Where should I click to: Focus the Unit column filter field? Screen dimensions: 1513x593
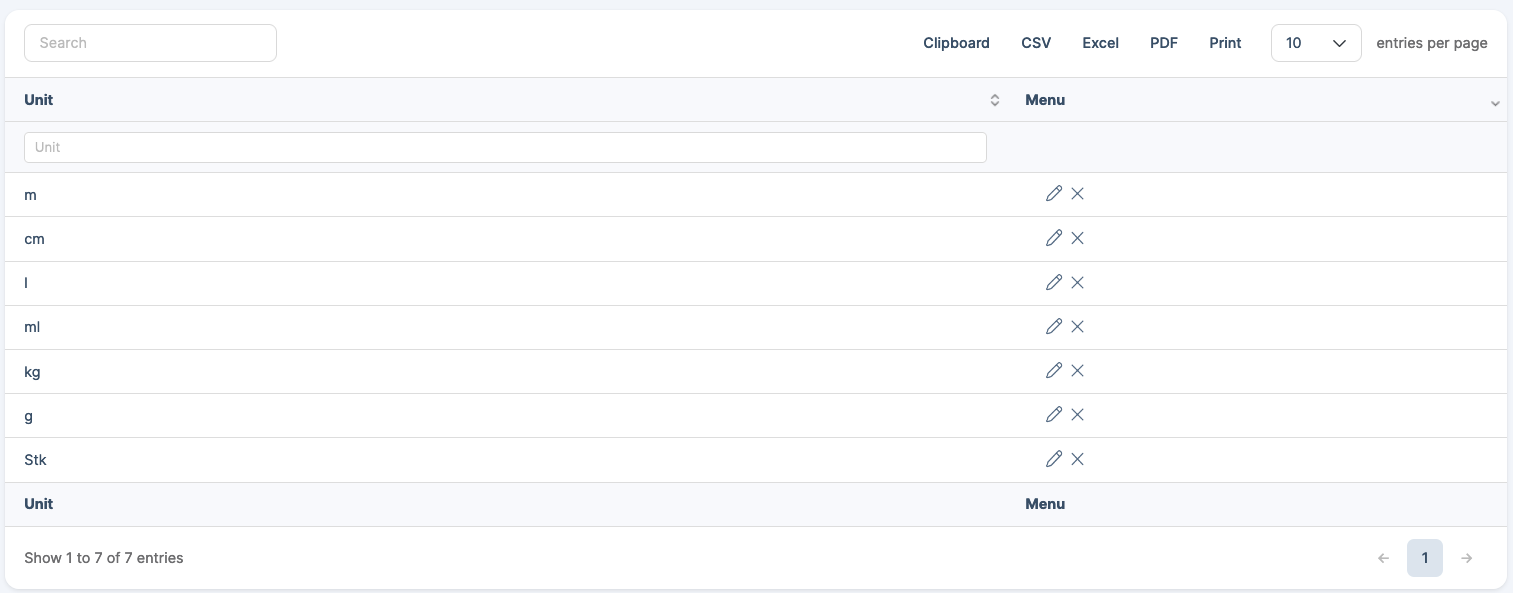505,147
